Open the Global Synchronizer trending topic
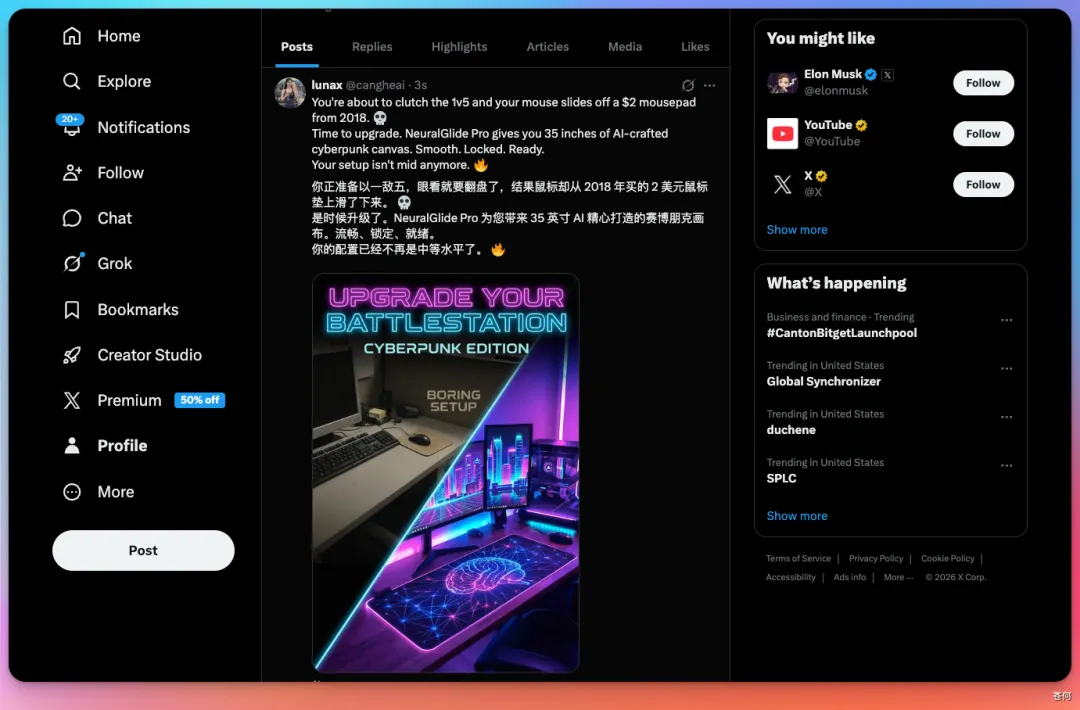The image size is (1080, 710). pyautogui.click(x=823, y=381)
